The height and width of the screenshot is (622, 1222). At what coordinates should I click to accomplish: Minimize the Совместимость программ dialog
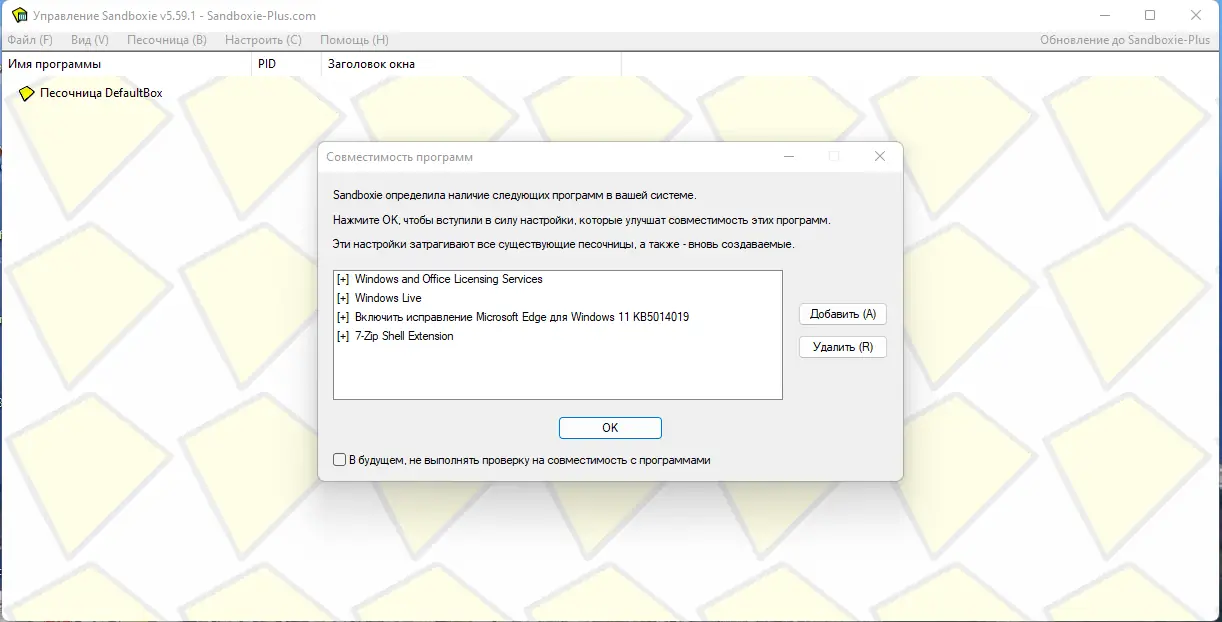(x=789, y=157)
